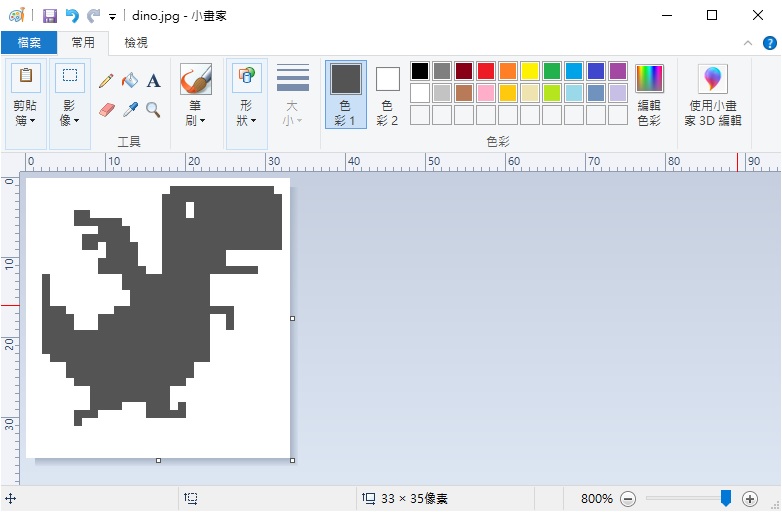782x512 pixels.
Task: Pick the green color swatch
Action: click(552, 71)
